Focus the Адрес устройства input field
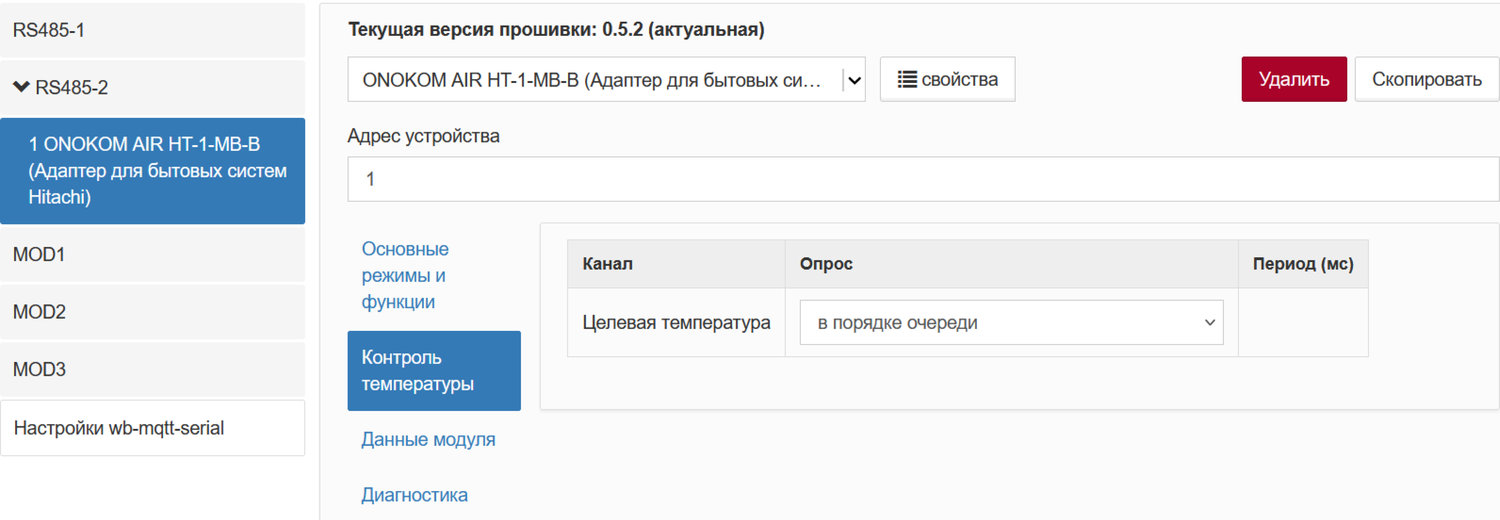This screenshot has width=1500, height=520. (923, 180)
